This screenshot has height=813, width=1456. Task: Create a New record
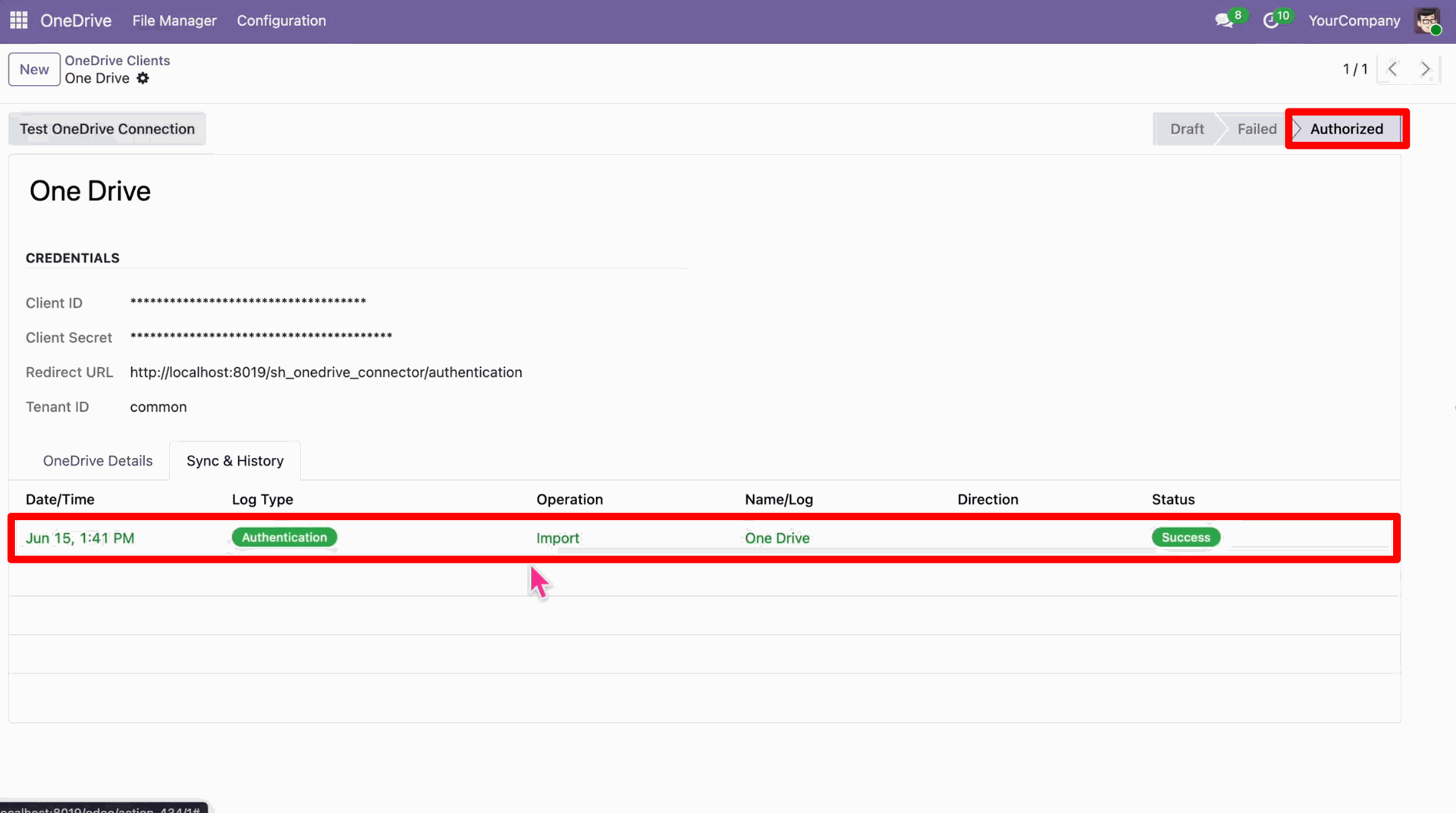click(x=34, y=69)
